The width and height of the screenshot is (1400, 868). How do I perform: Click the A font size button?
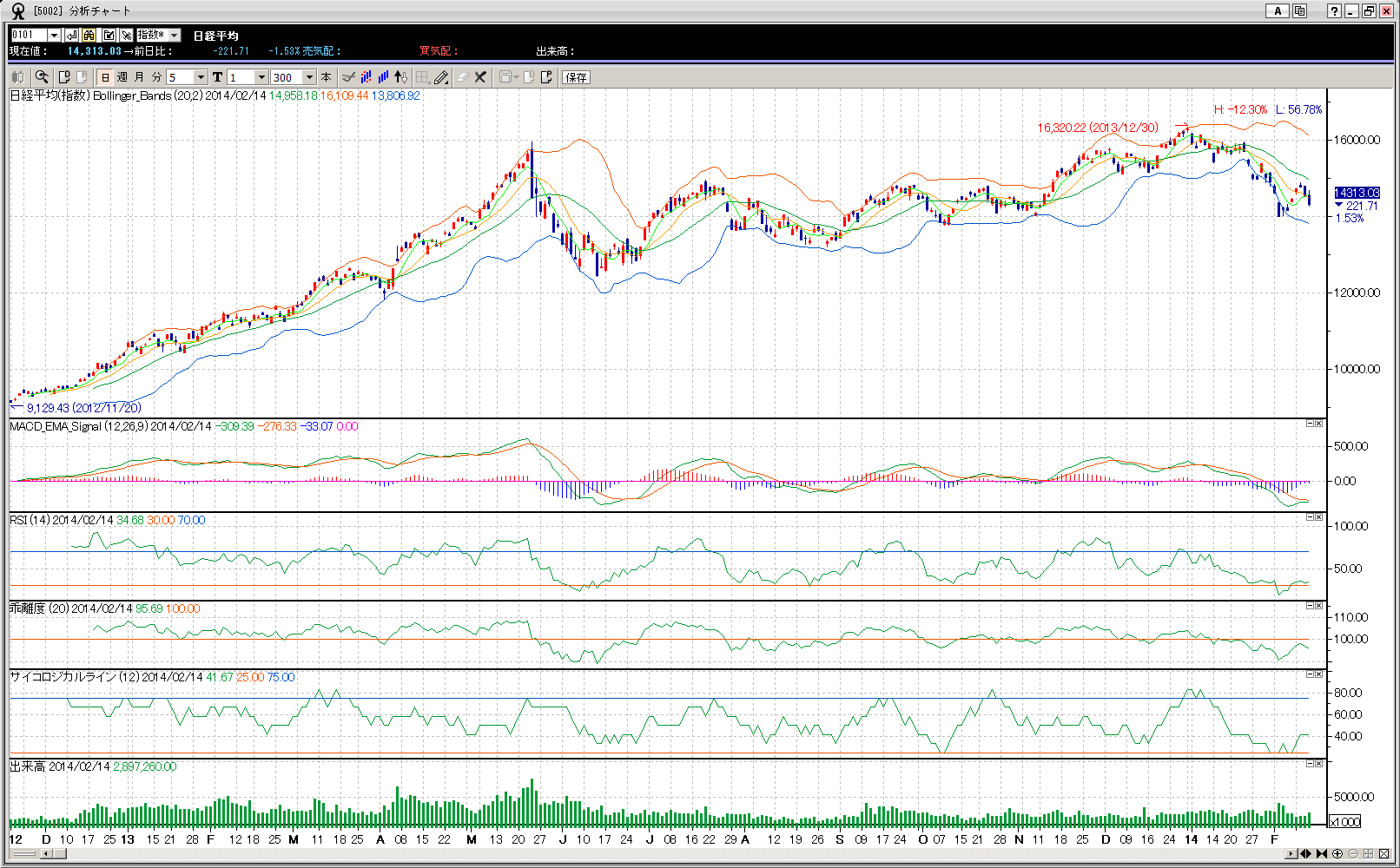(1277, 11)
